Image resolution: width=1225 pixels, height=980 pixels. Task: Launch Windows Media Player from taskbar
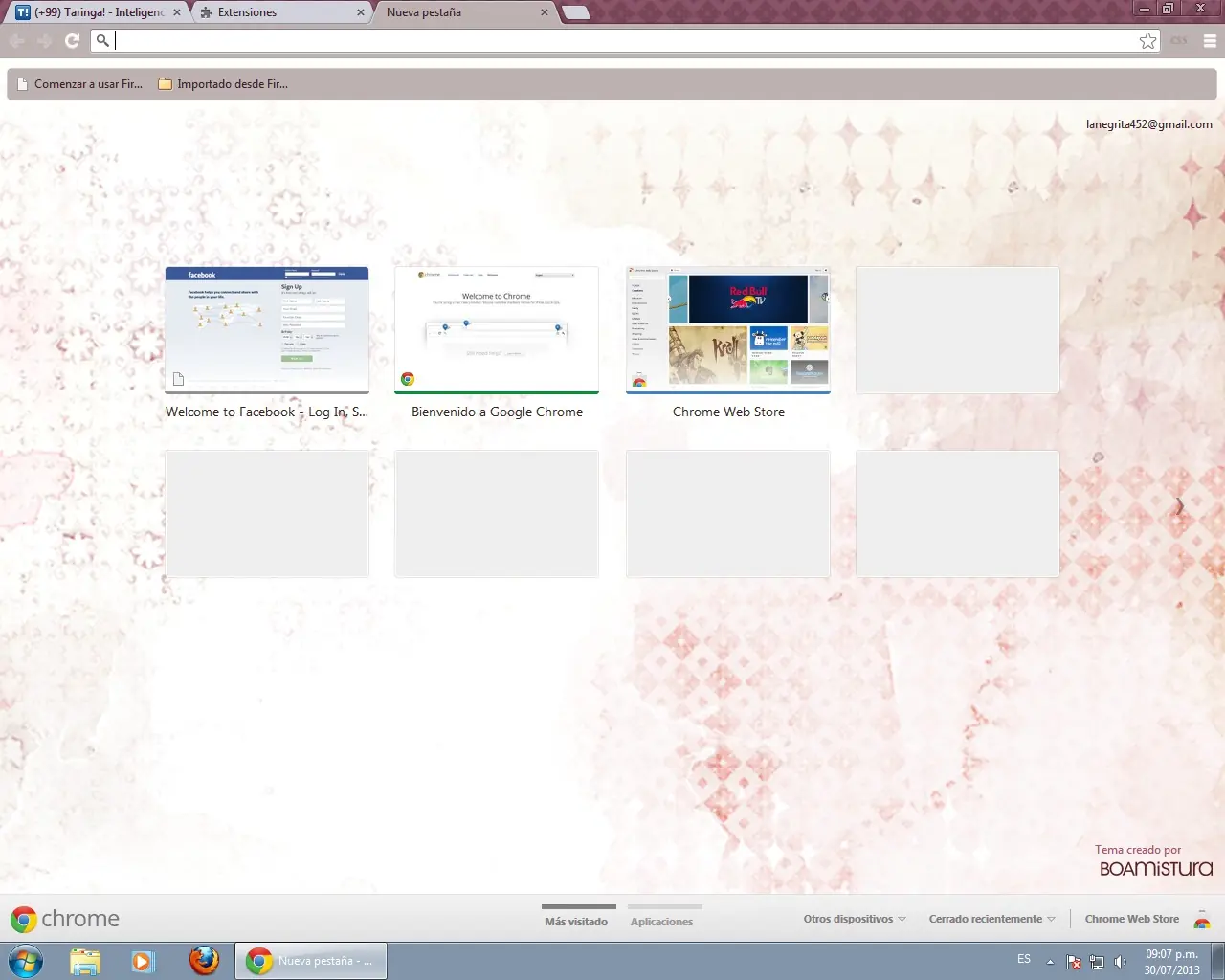pyautogui.click(x=144, y=961)
